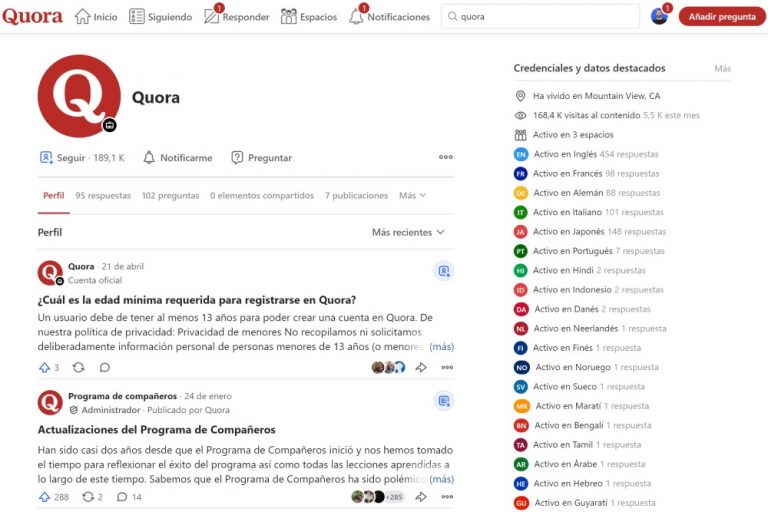Click Activo en 3 espacios
The width and height of the screenshot is (768, 512).
click(573, 135)
